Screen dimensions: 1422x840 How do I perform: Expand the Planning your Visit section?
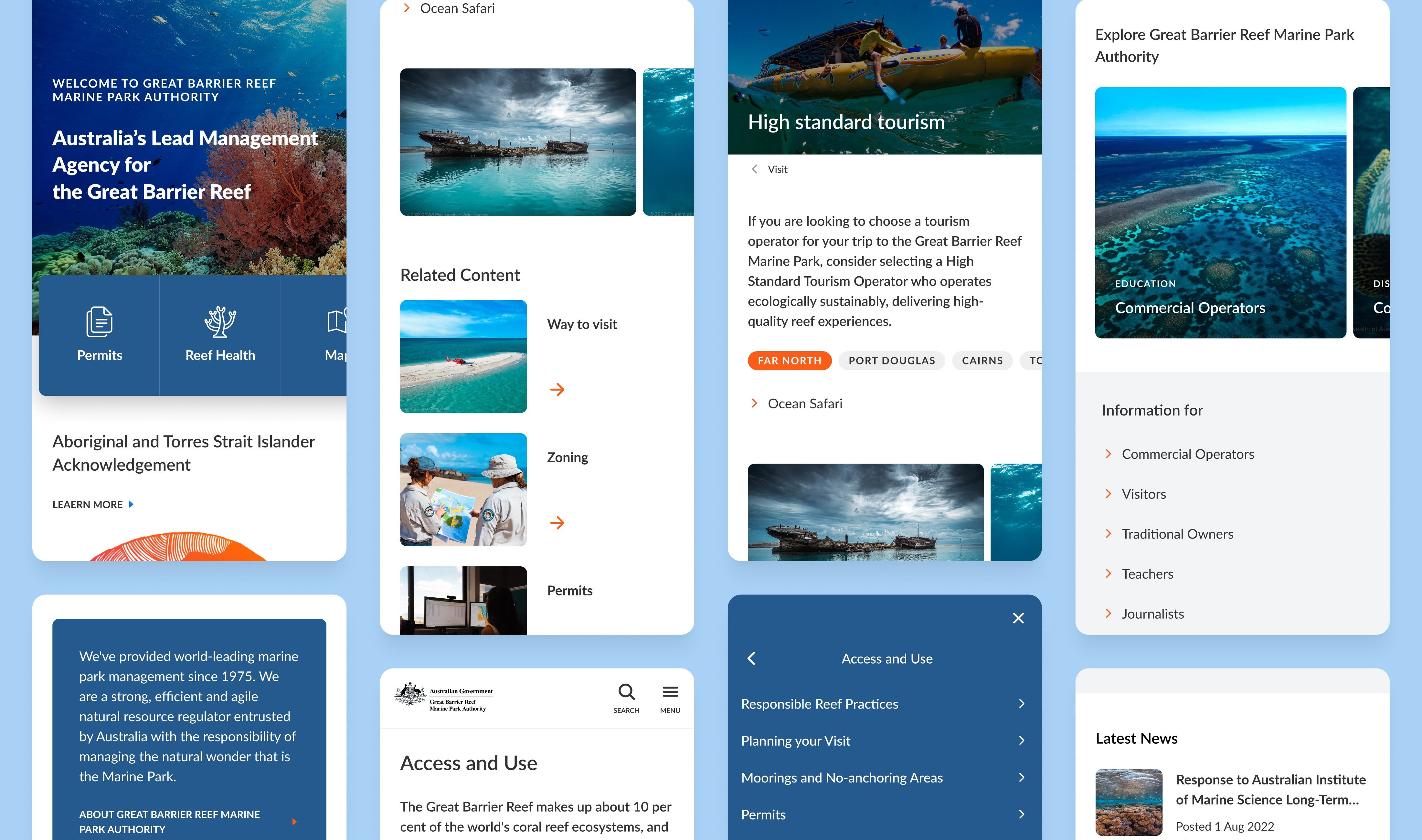(x=884, y=741)
